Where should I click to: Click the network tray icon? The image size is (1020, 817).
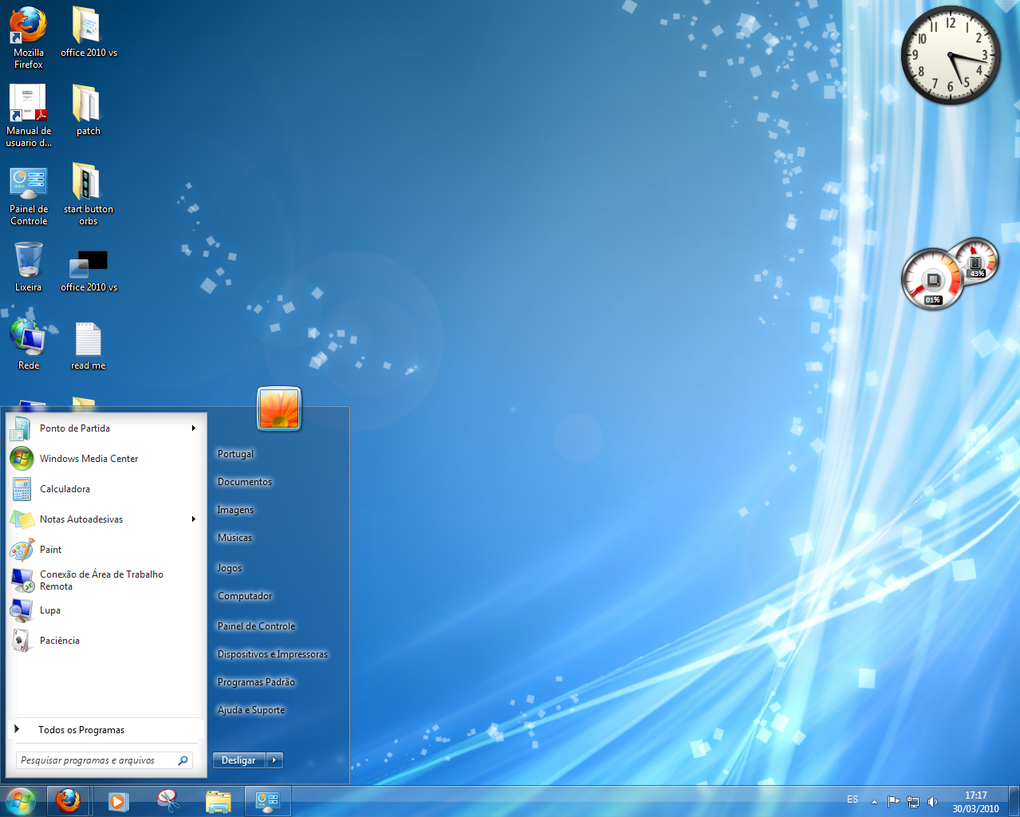[913, 801]
